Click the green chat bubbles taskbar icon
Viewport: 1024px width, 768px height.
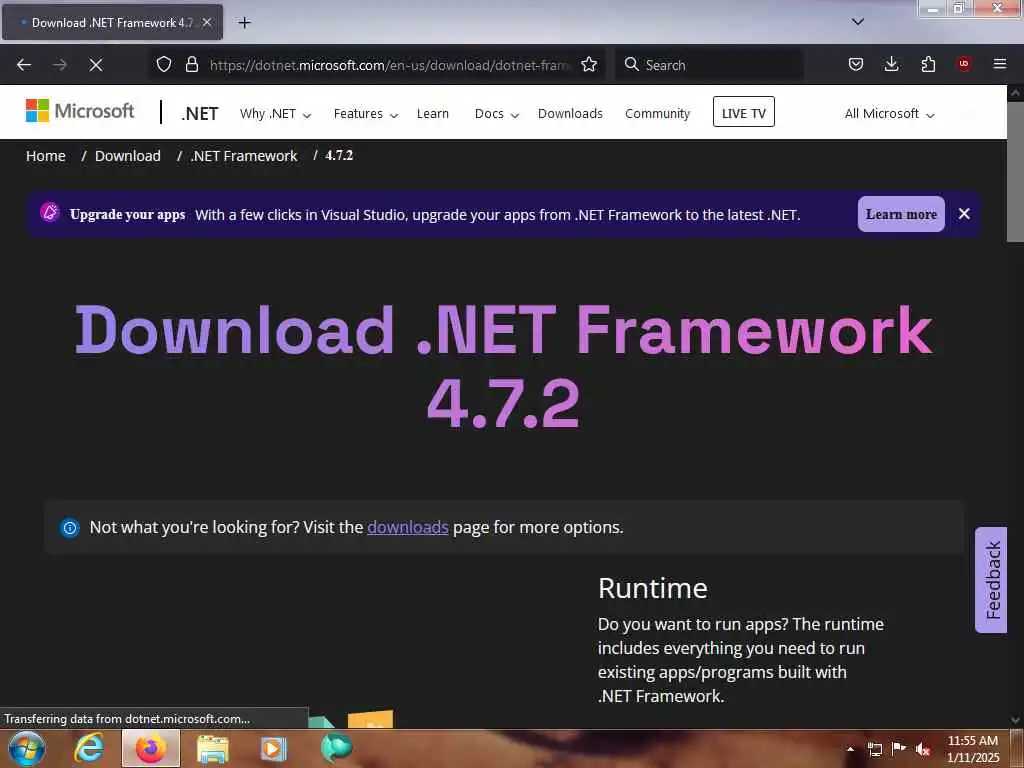tap(336, 748)
